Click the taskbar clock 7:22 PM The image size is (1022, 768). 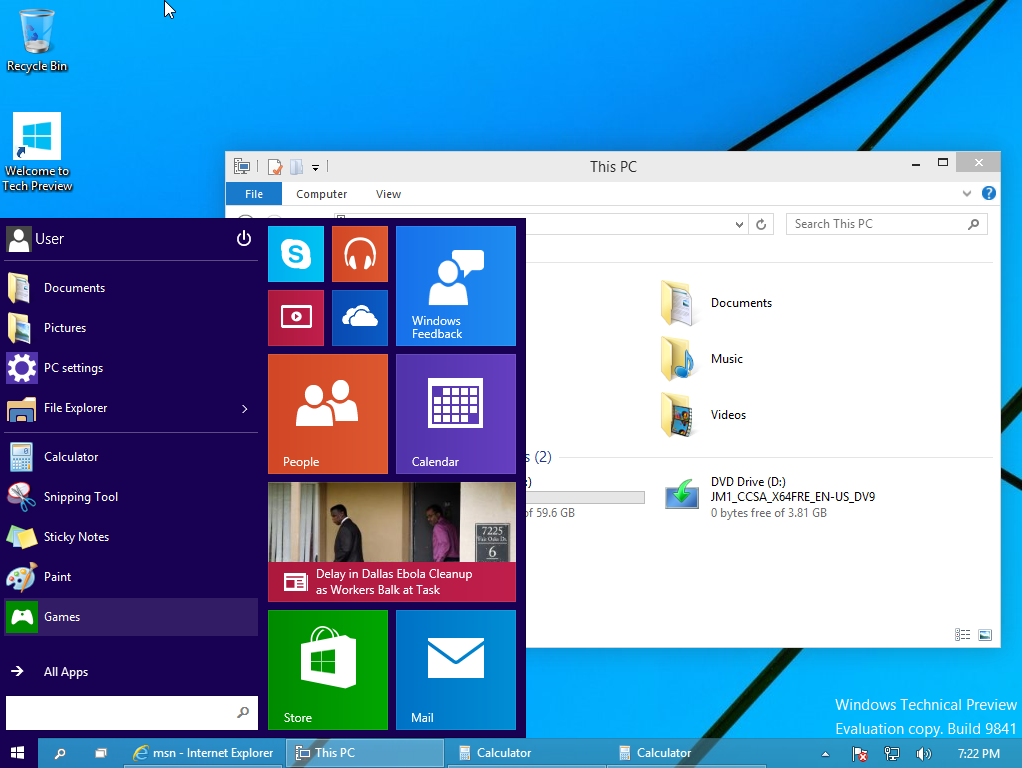click(x=978, y=754)
